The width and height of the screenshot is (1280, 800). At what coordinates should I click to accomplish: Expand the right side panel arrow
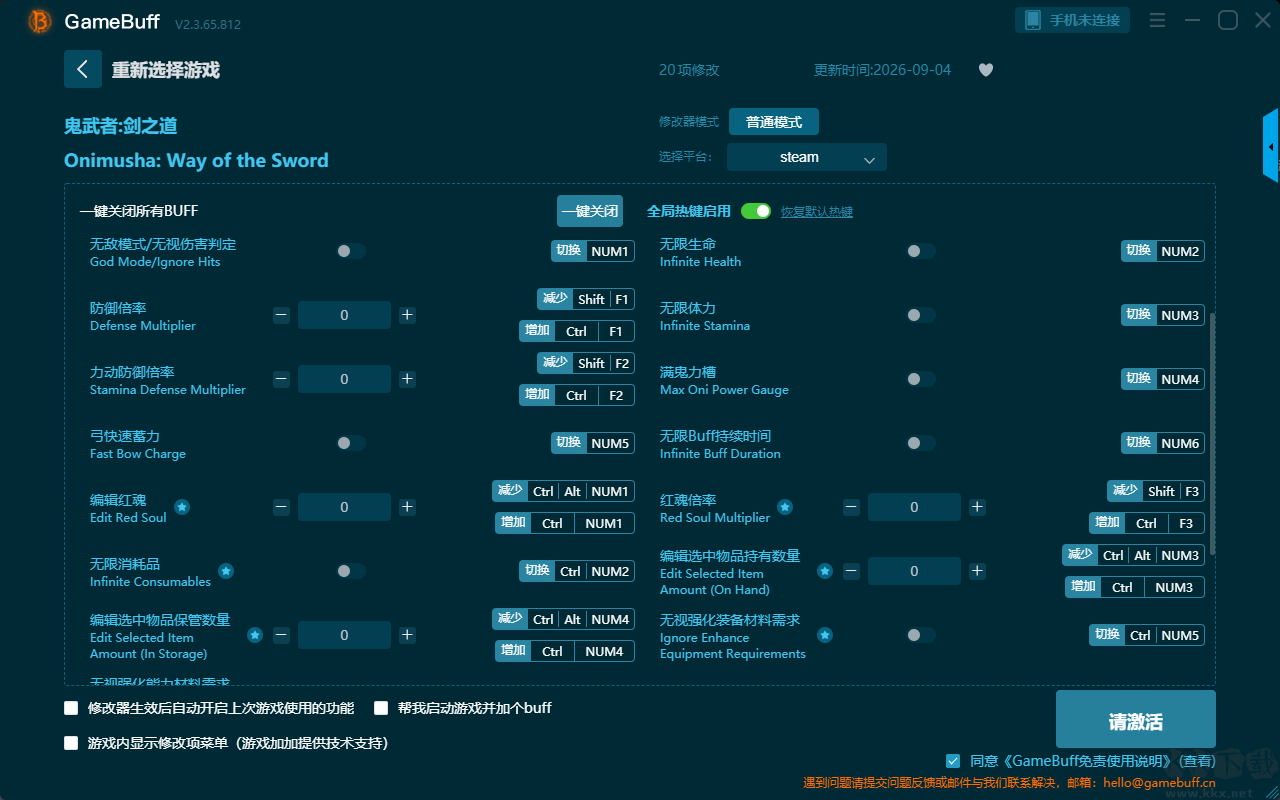tap(1271, 146)
